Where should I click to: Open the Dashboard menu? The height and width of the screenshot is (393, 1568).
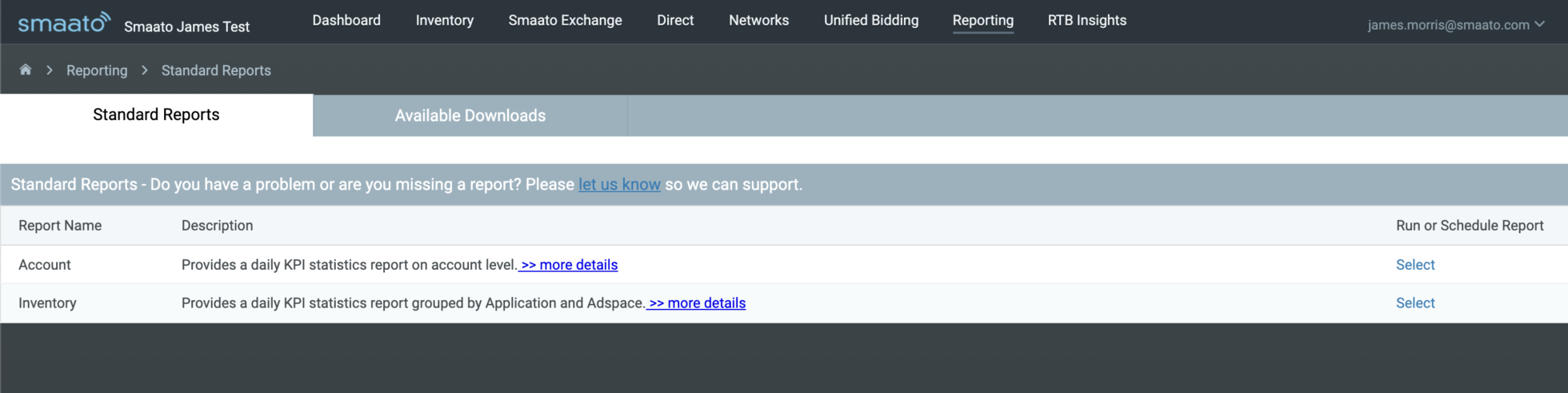pos(346,21)
